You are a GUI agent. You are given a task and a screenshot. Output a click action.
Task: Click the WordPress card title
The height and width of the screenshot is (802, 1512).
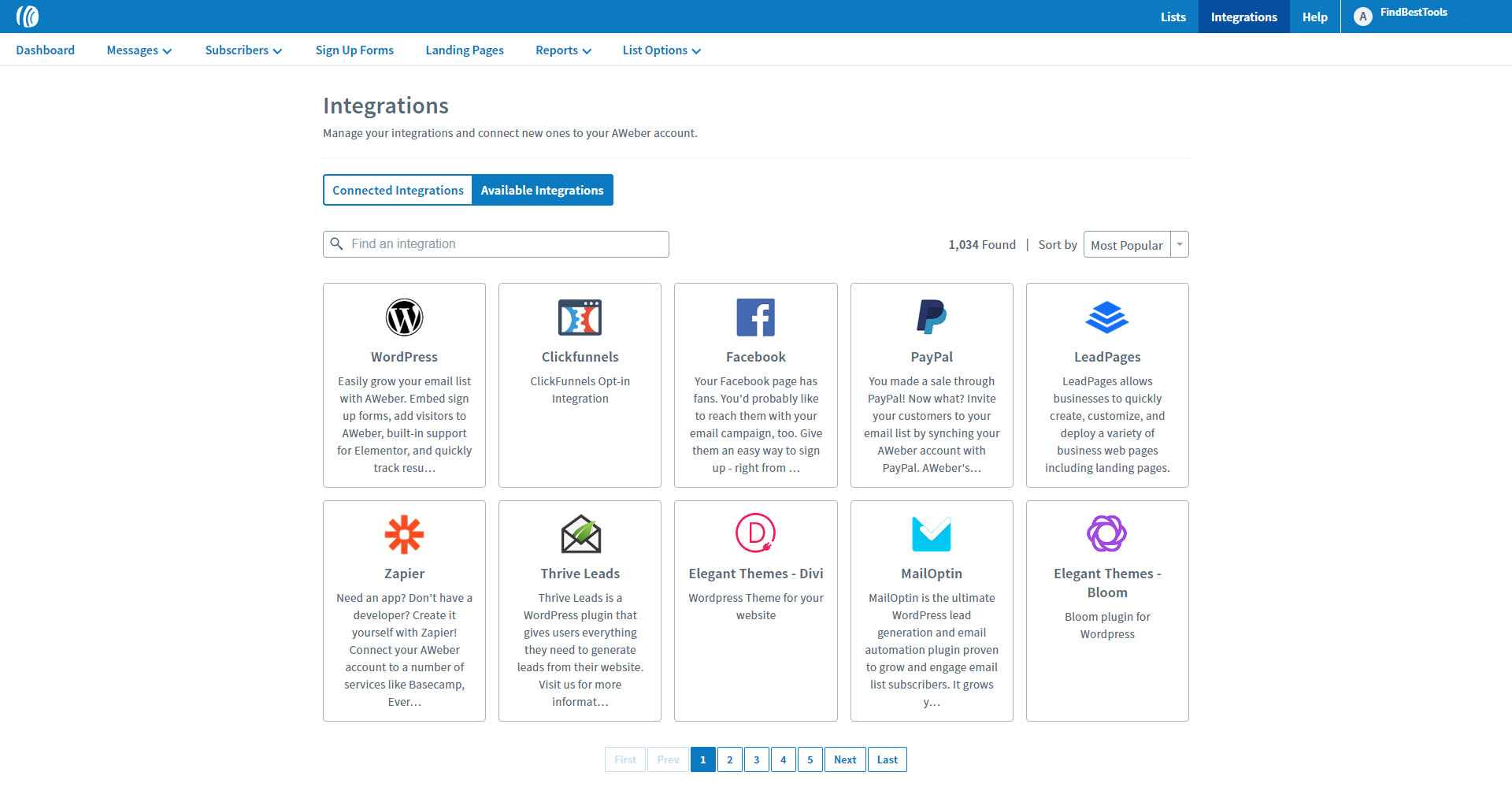tap(404, 357)
